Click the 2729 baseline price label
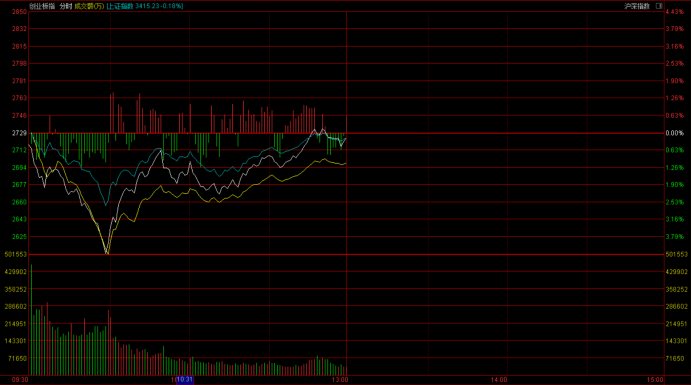The image size is (692, 385). click(19, 133)
